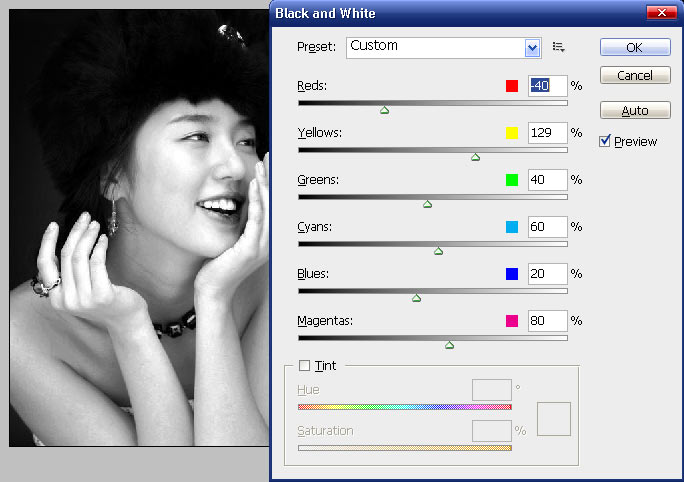Click the Preset label
The width and height of the screenshot is (684, 482).
coord(316,47)
